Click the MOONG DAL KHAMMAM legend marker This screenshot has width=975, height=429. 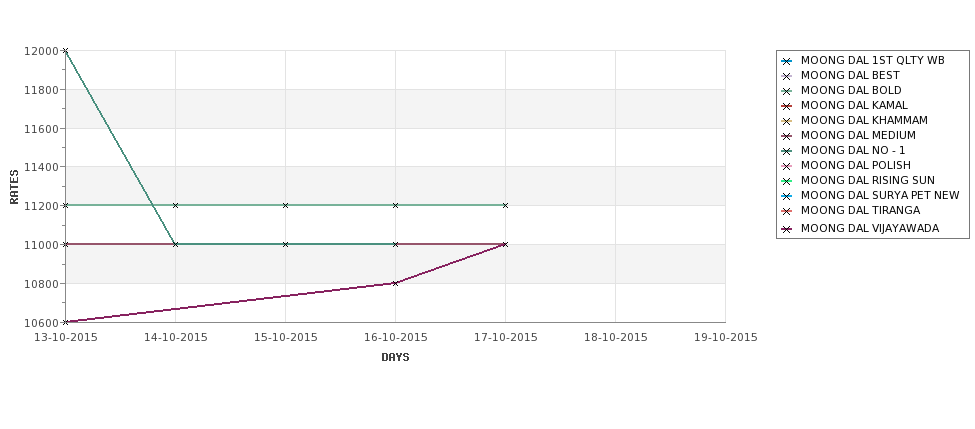[x=787, y=121]
